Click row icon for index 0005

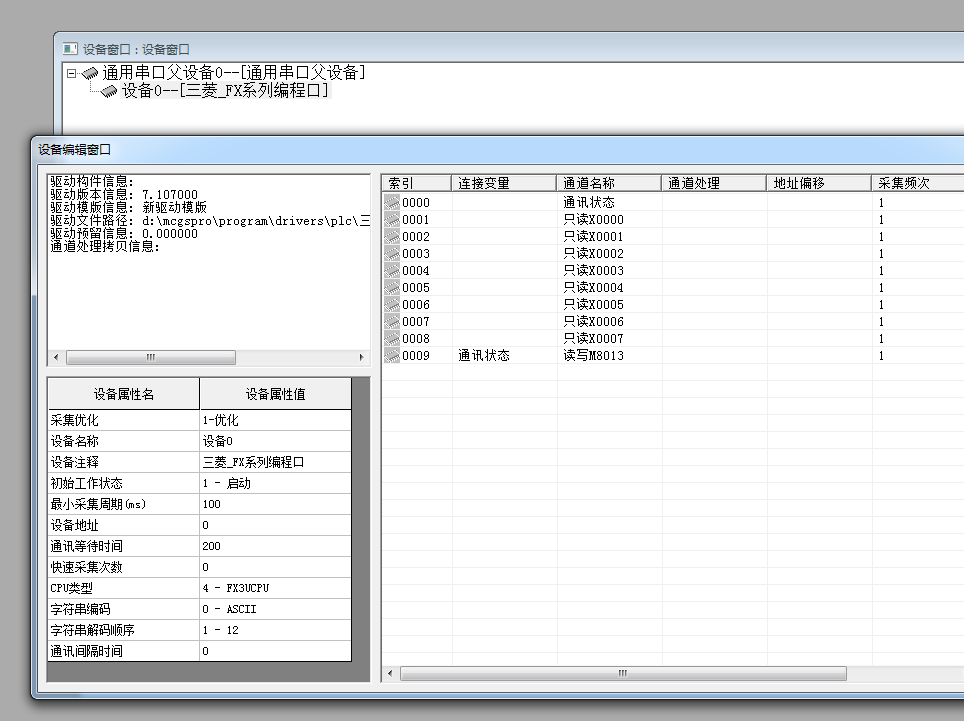tap(391, 287)
